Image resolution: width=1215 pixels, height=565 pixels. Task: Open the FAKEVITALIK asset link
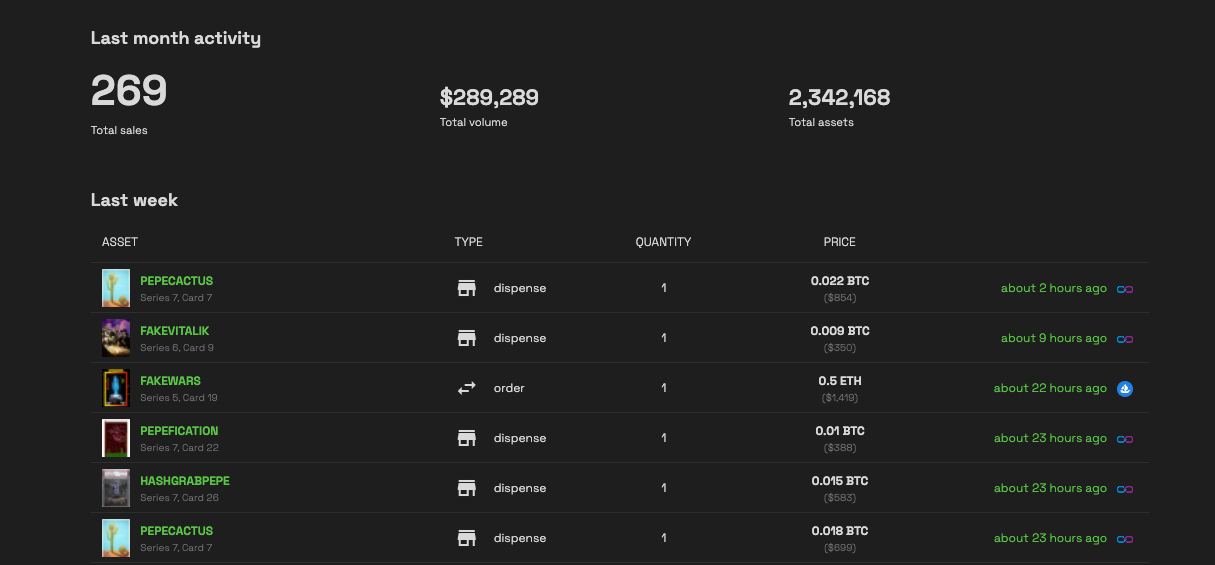(x=174, y=331)
